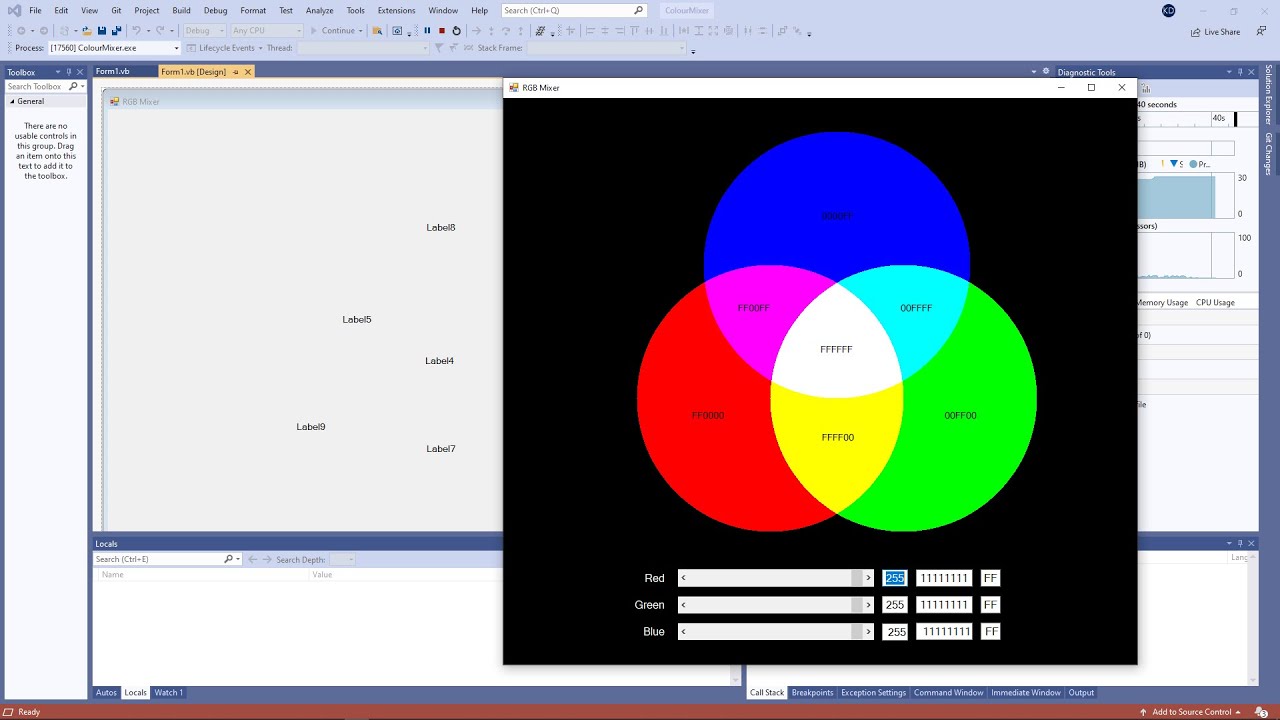Restart the application with the Restart icon
The height and width of the screenshot is (720, 1280).
456,31
